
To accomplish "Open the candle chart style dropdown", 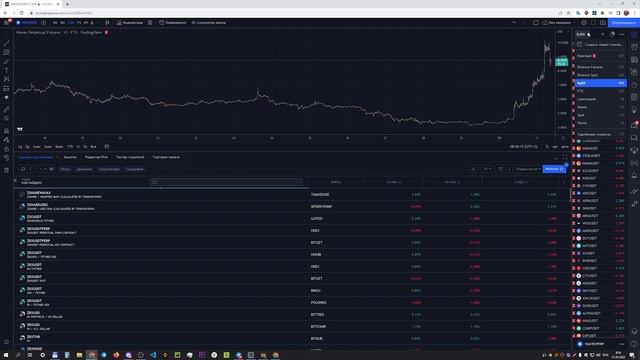I will pos(107,22).
